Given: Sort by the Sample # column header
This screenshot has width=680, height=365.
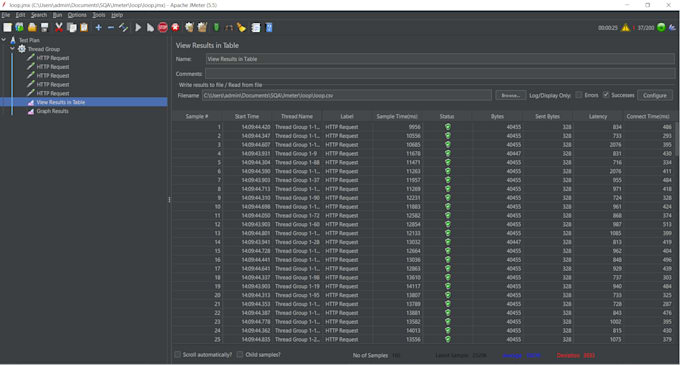Looking at the screenshot, I should click(197, 116).
